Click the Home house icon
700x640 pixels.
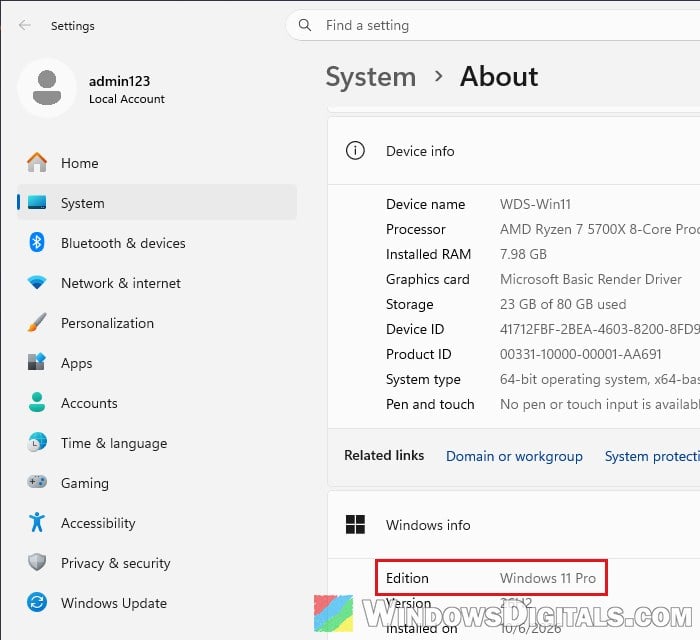[x=37, y=162]
